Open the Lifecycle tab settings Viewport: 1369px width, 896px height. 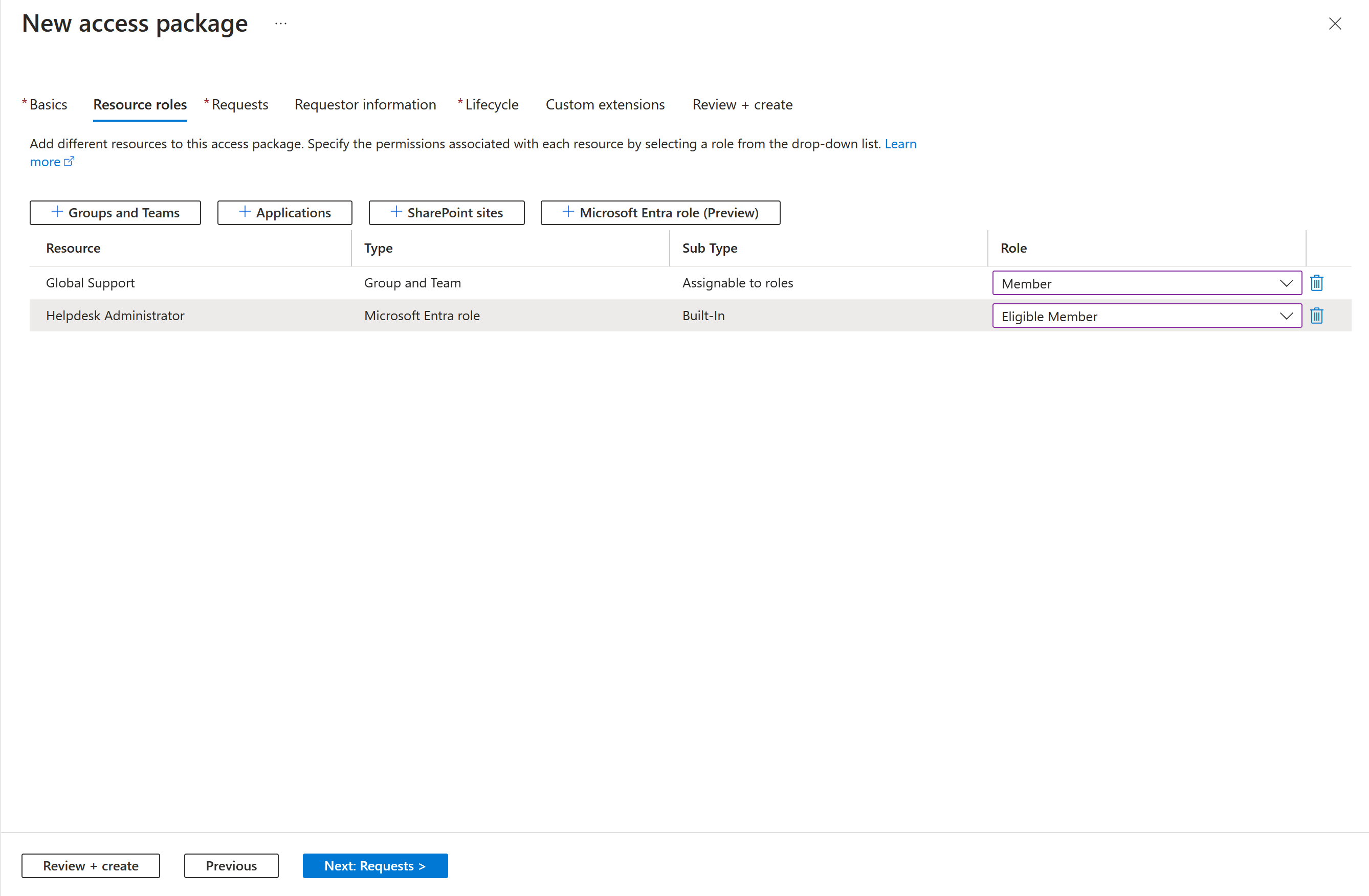(x=491, y=104)
